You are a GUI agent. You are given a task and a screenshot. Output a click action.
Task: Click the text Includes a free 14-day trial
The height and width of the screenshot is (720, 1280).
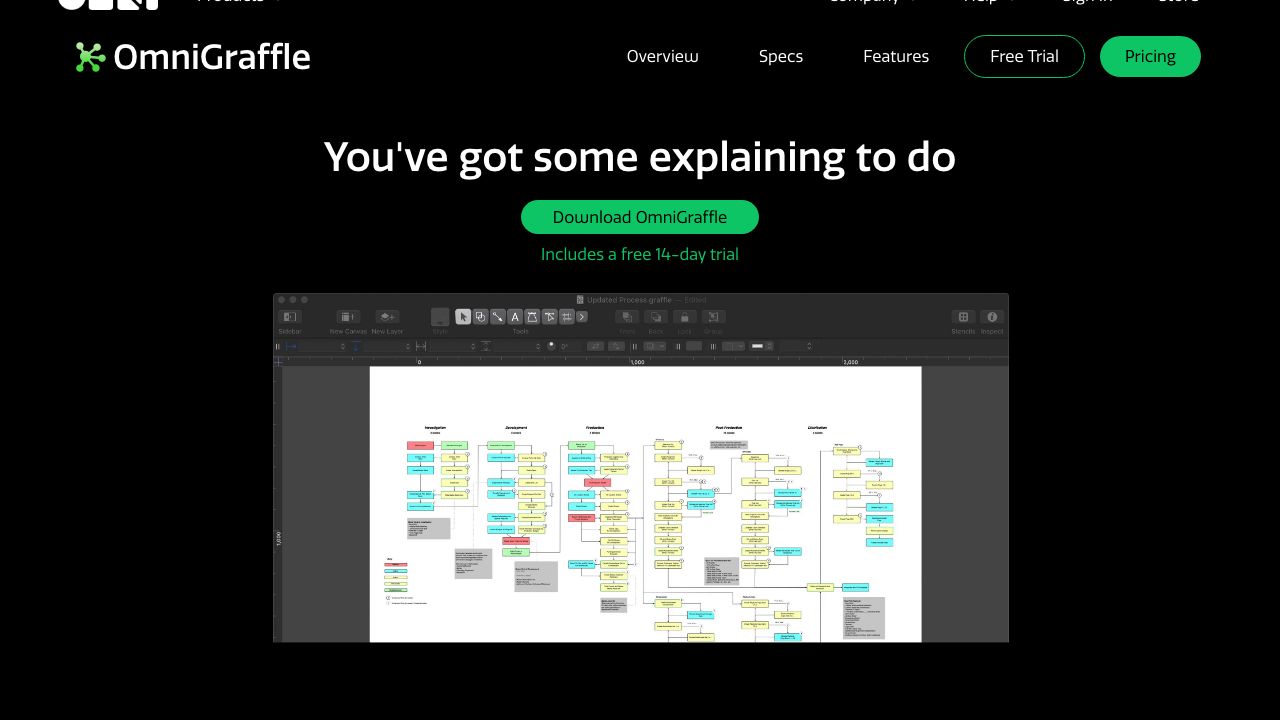point(640,254)
